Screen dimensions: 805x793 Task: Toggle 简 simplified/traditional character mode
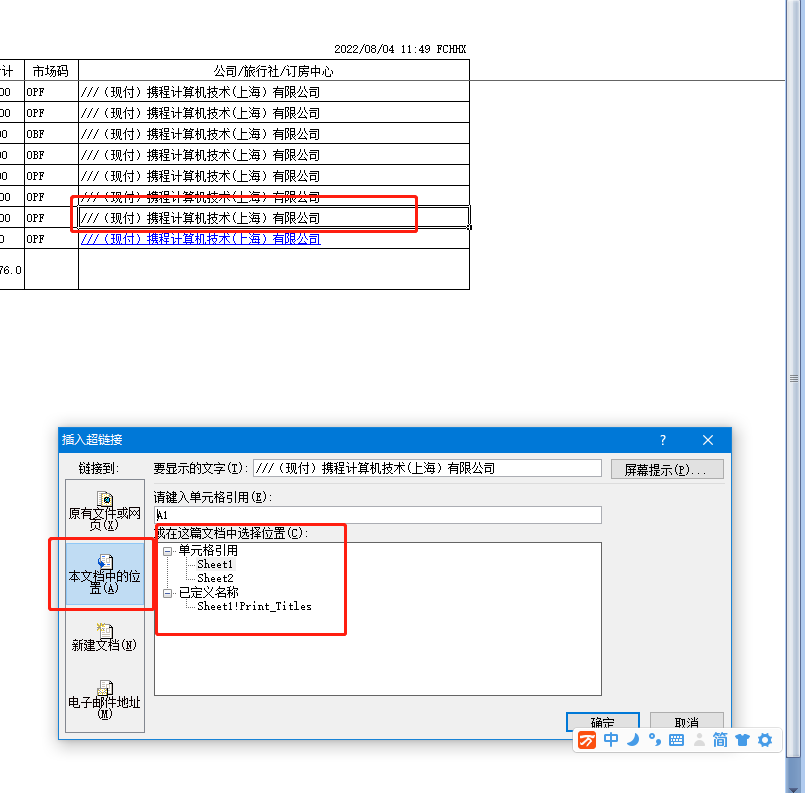coord(720,740)
